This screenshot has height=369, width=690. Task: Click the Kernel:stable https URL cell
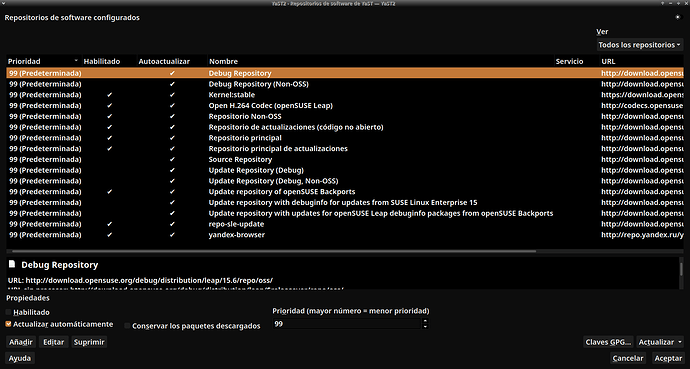pyautogui.click(x=642, y=95)
